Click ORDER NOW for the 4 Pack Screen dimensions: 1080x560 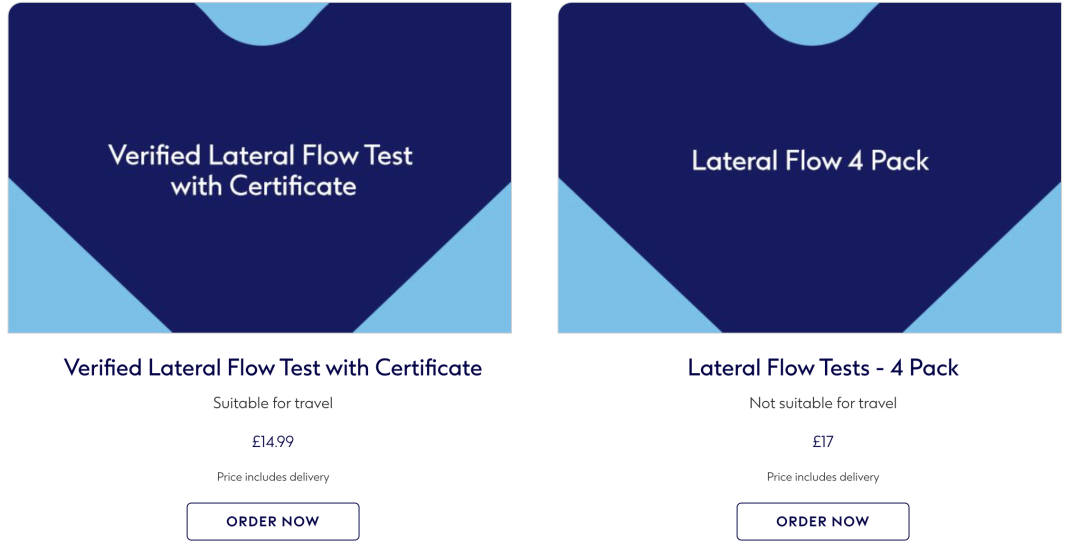point(823,521)
